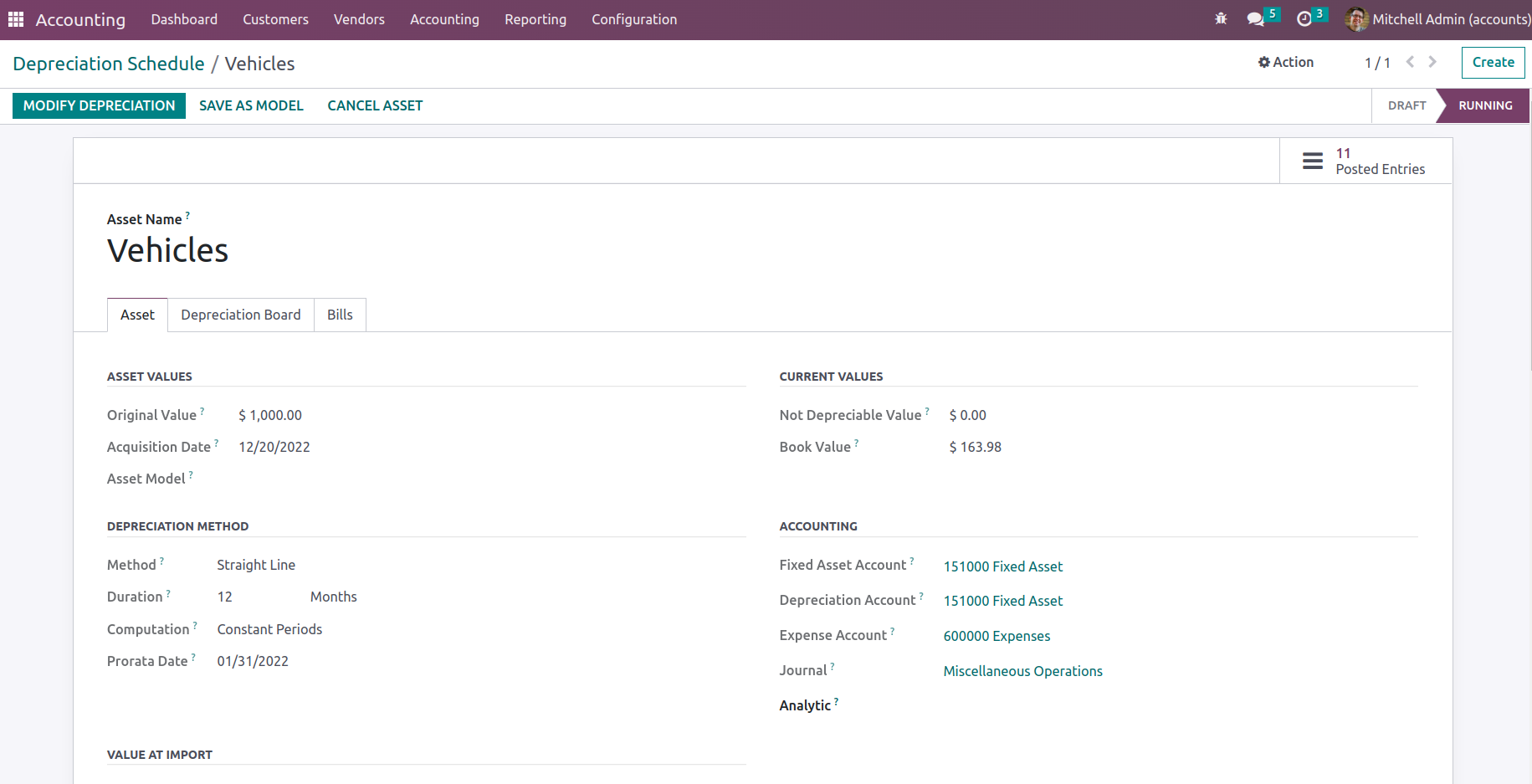Click the debug bug icon
The image size is (1532, 784).
point(1221,18)
